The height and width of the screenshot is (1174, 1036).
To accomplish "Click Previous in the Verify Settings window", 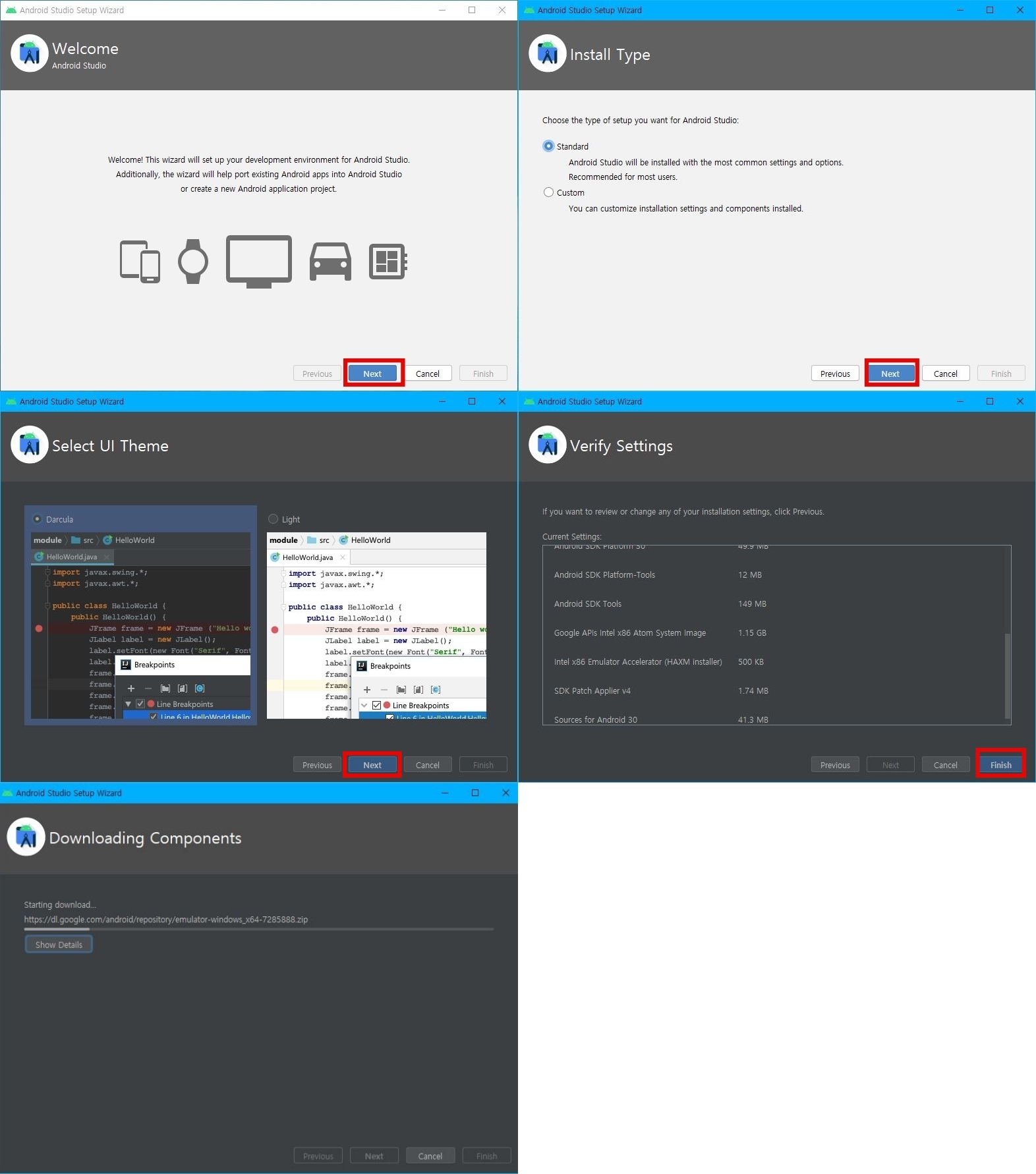I will 835,765.
